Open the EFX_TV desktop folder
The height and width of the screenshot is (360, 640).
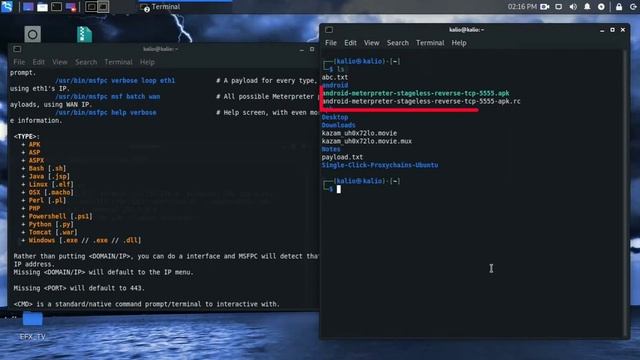(x=33, y=326)
